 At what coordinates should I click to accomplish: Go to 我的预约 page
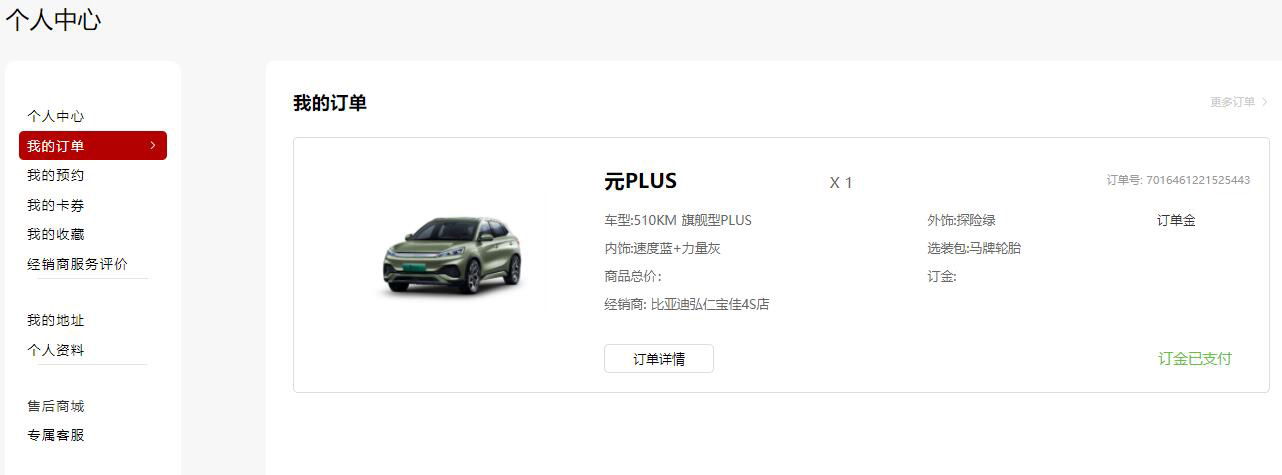tap(55, 175)
